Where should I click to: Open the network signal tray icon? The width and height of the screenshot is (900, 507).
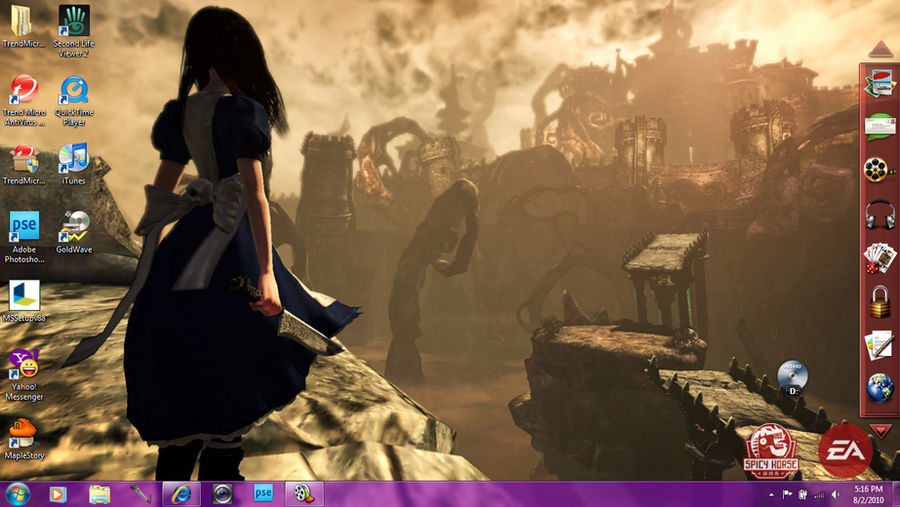coord(820,494)
